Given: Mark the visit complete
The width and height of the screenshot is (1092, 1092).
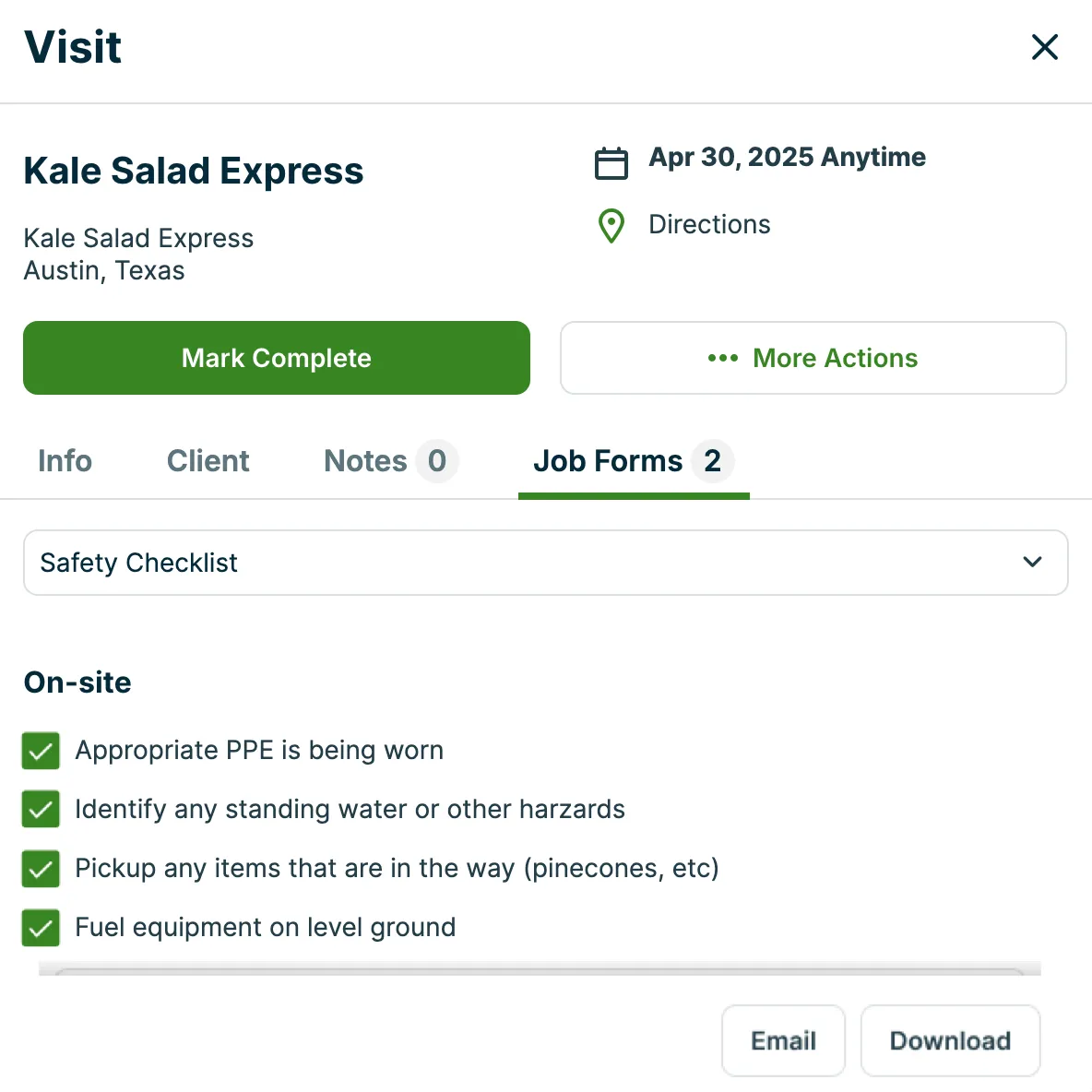Looking at the screenshot, I should pos(277,358).
